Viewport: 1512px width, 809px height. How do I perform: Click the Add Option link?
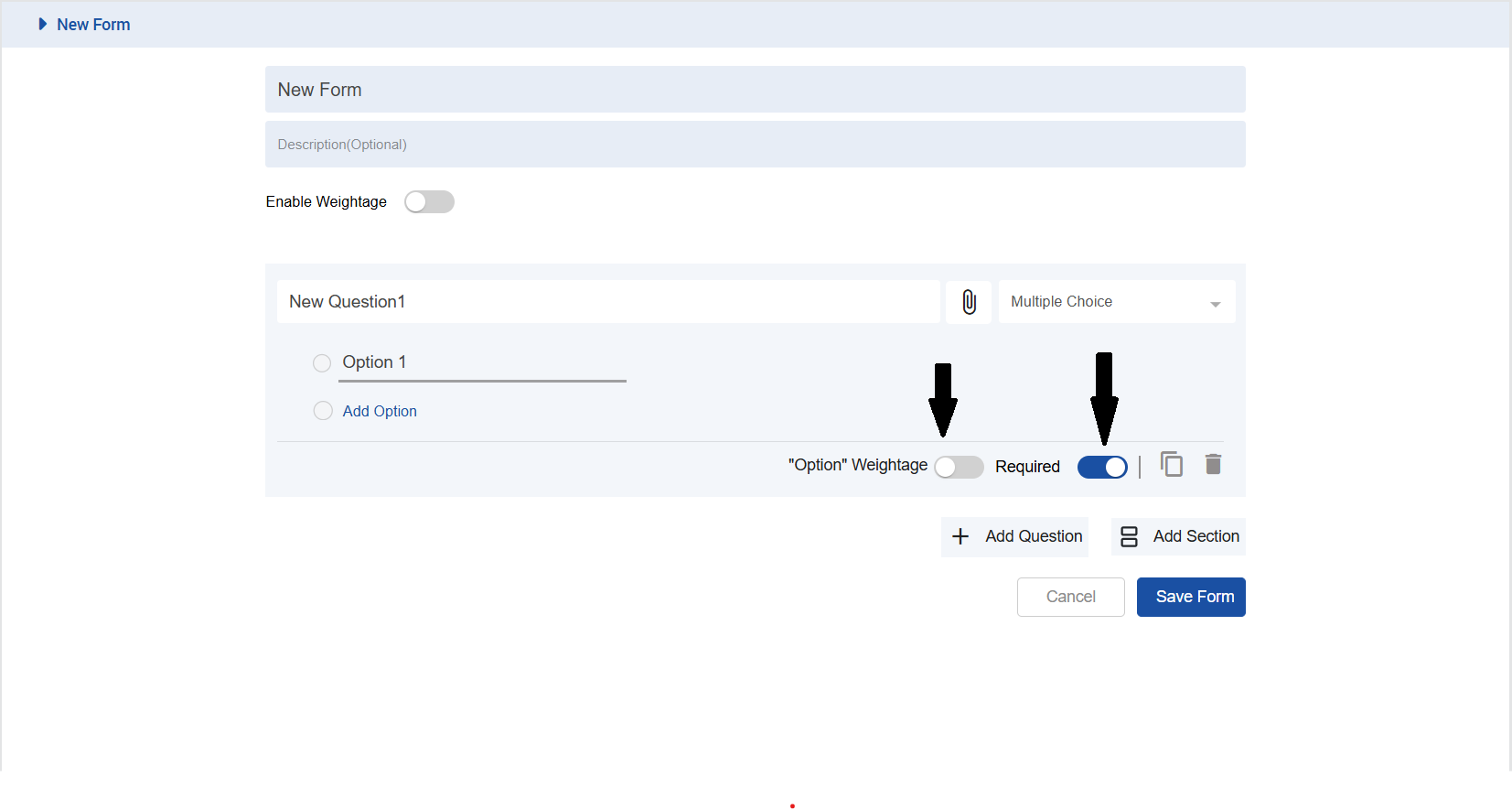tap(380, 412)
